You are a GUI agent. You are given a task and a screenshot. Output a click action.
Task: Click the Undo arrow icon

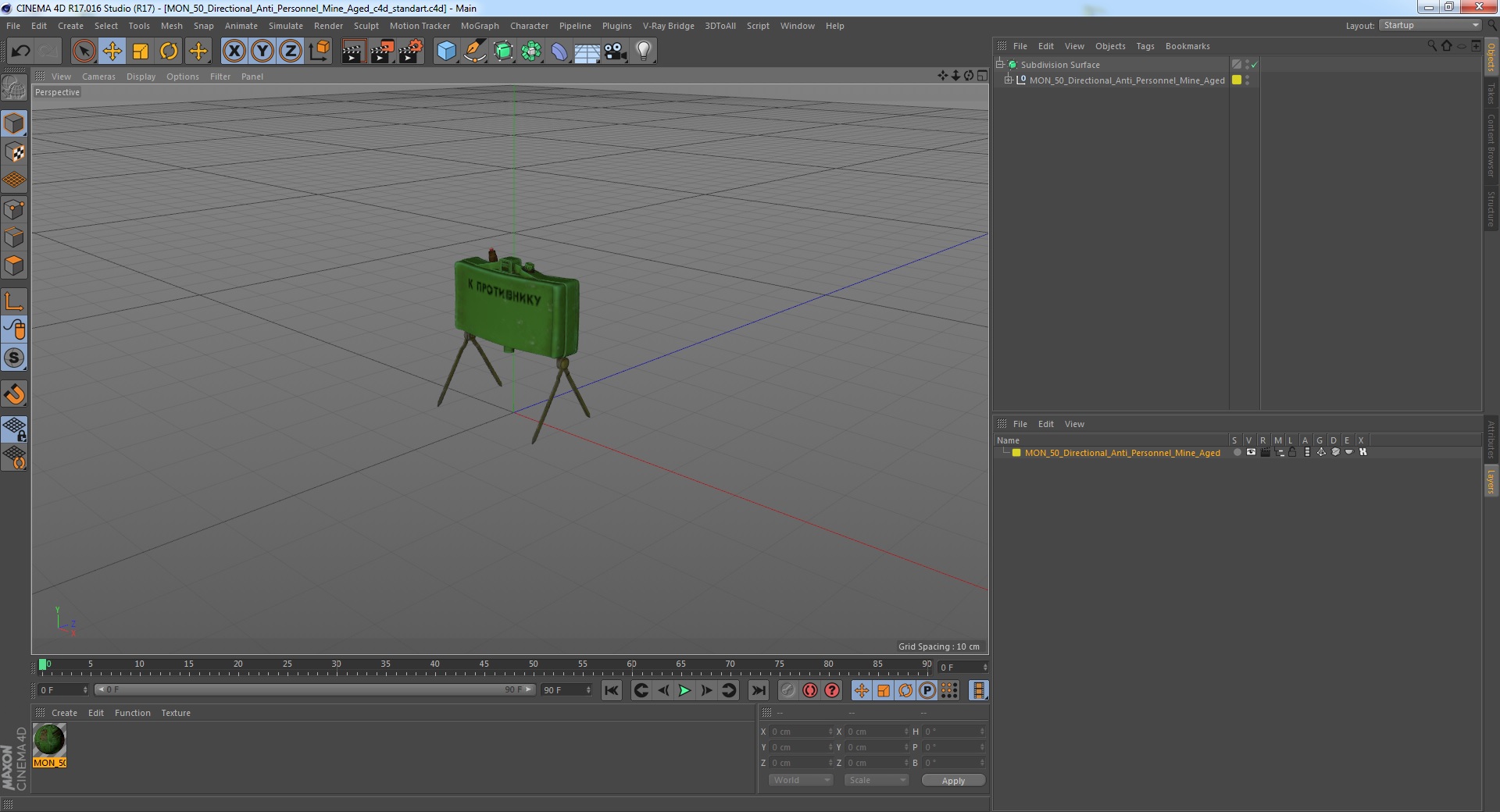[x=20, y=52]
